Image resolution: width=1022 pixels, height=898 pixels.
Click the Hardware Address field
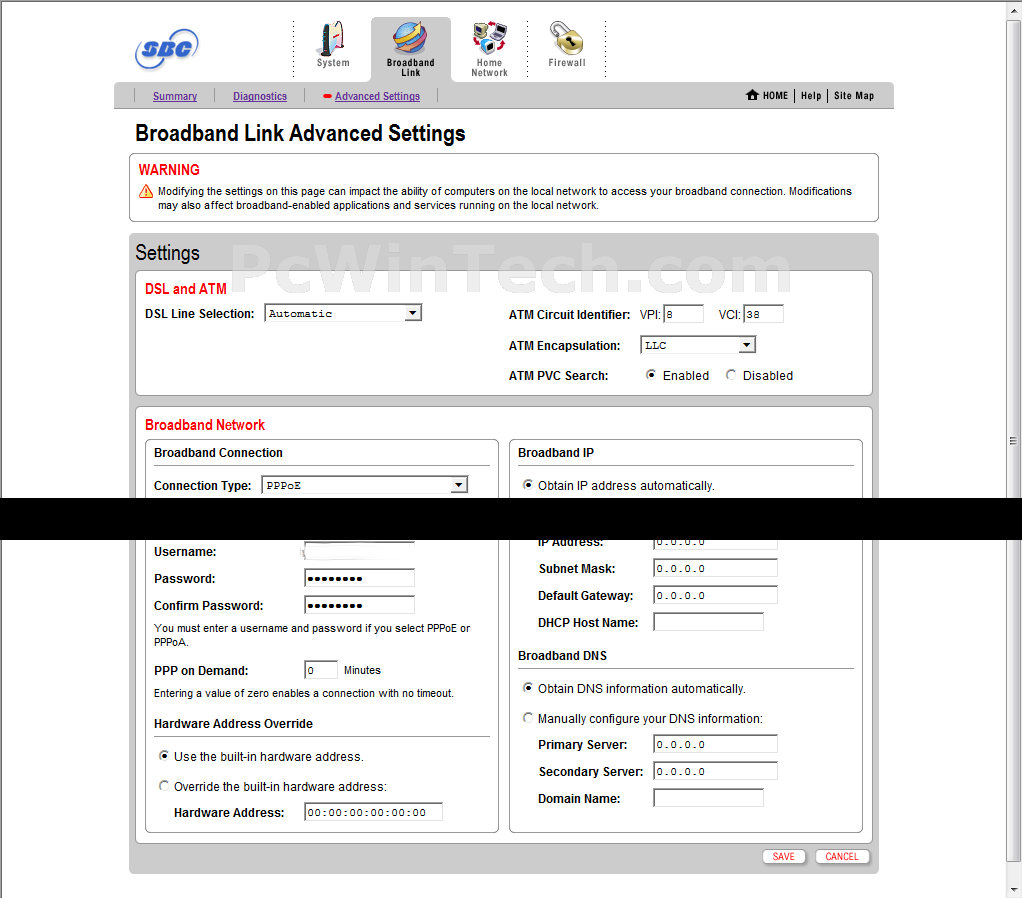[373, 812]
